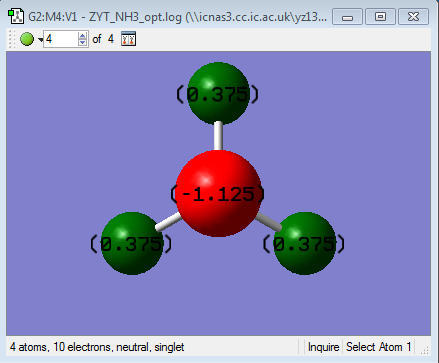Select the central red nitrogen atom
The height and width of the screenshot is (363, 439).
tap(218, 193)
